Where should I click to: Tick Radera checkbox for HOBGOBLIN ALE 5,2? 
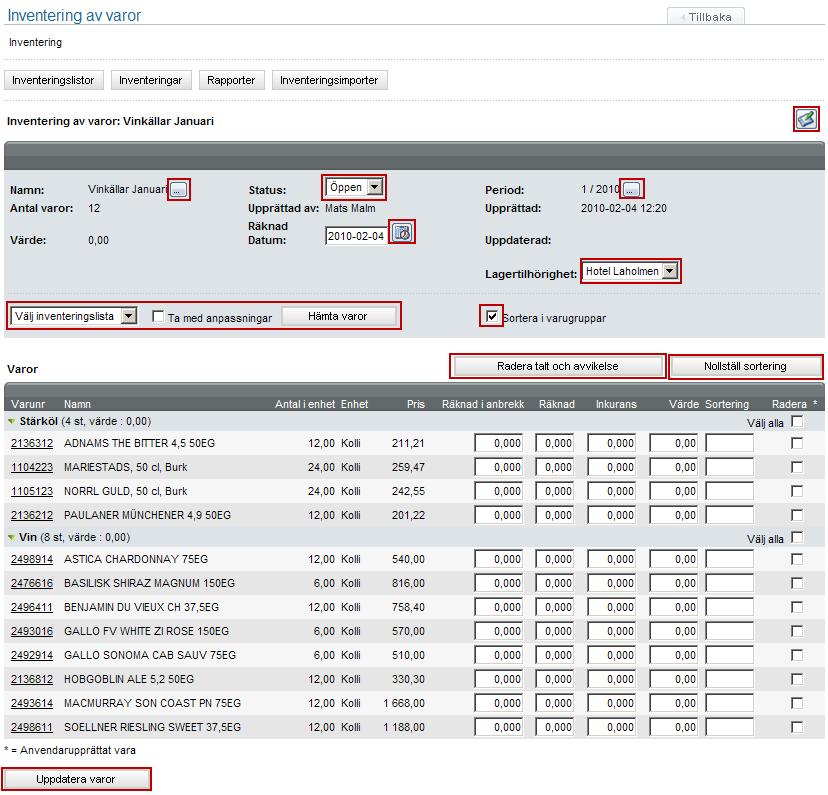tap(797, 679)
